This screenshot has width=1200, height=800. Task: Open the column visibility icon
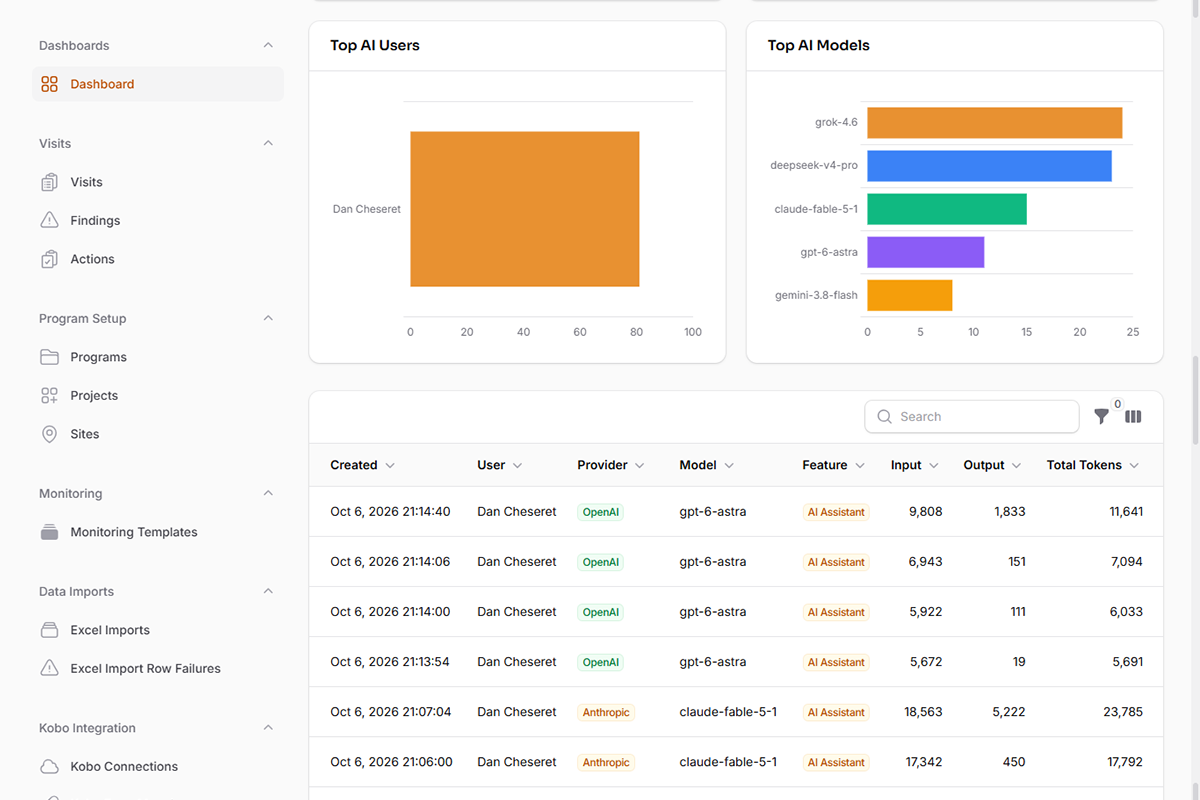point(1133,417)
